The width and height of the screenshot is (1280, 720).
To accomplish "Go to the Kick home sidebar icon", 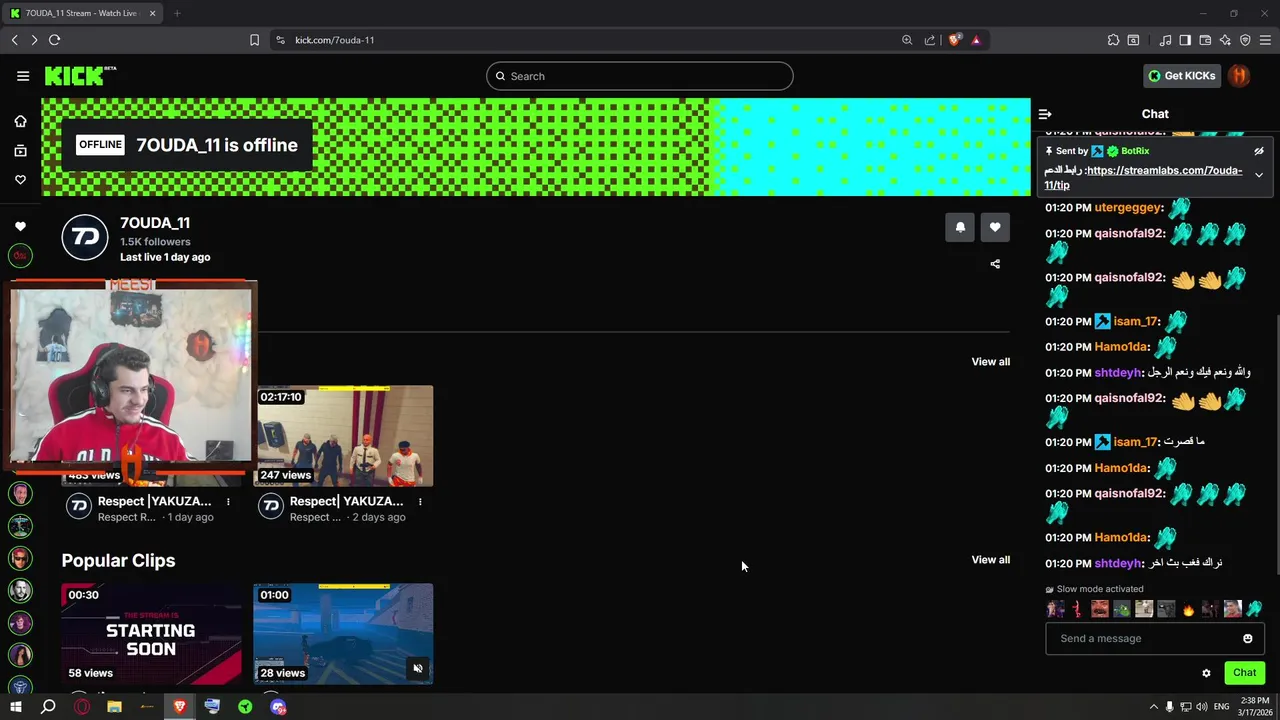I will [20, 121].
